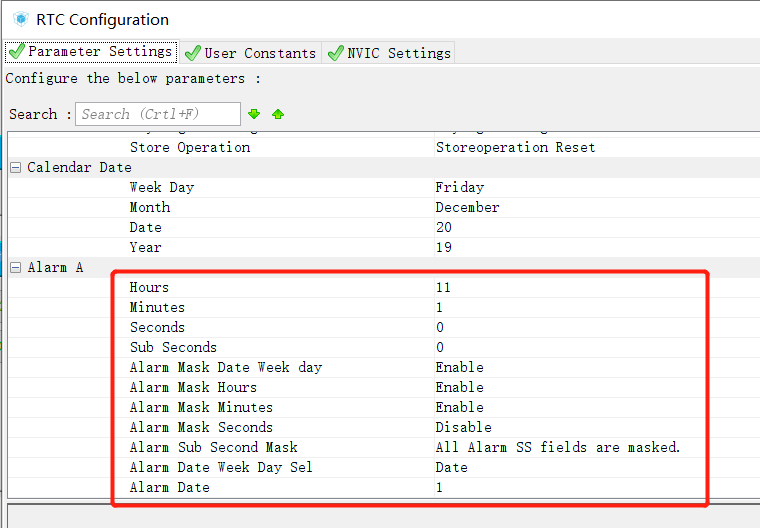The width and height of the screenshot is (760, 528).
Task: Open Alarm Mask Hours Enable value
Action: click(459, 387)
